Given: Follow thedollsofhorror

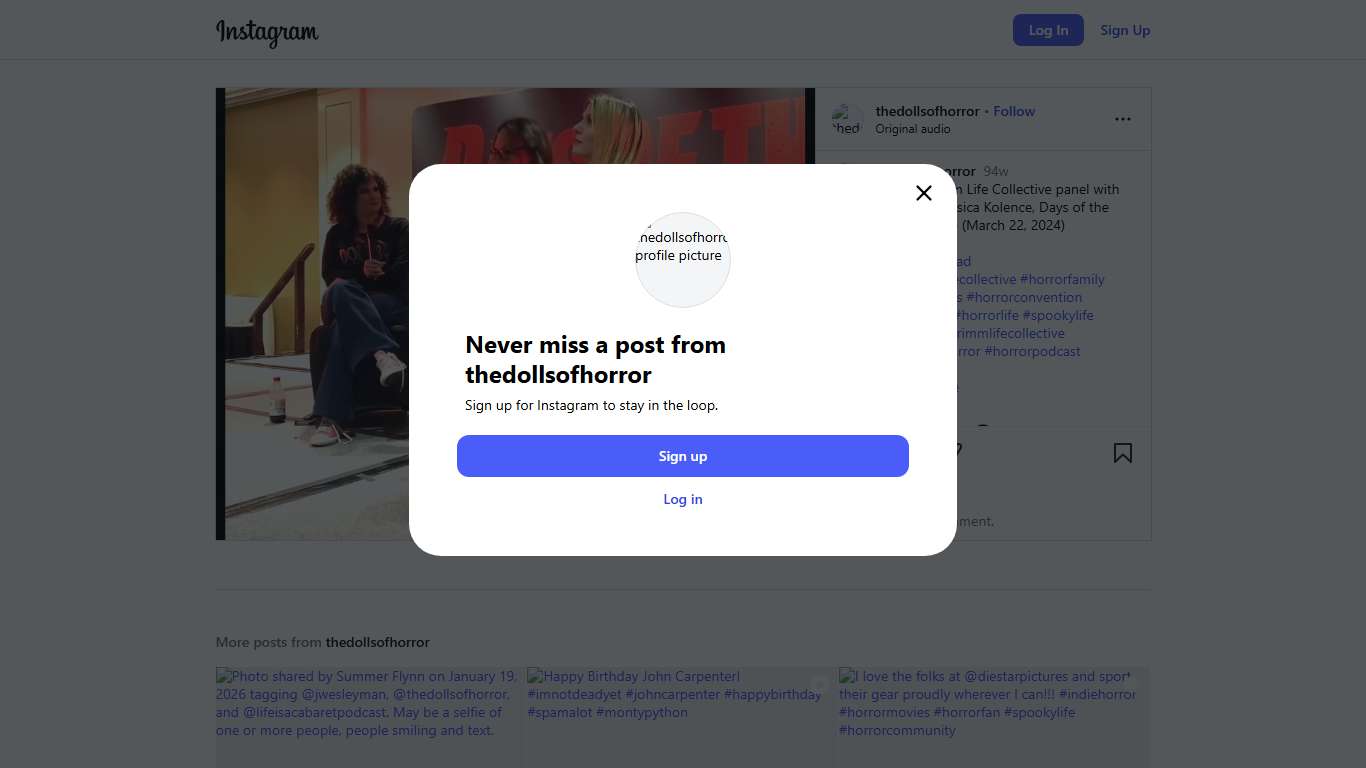Looking at the screenshot, I should [x=1014, y=111].
